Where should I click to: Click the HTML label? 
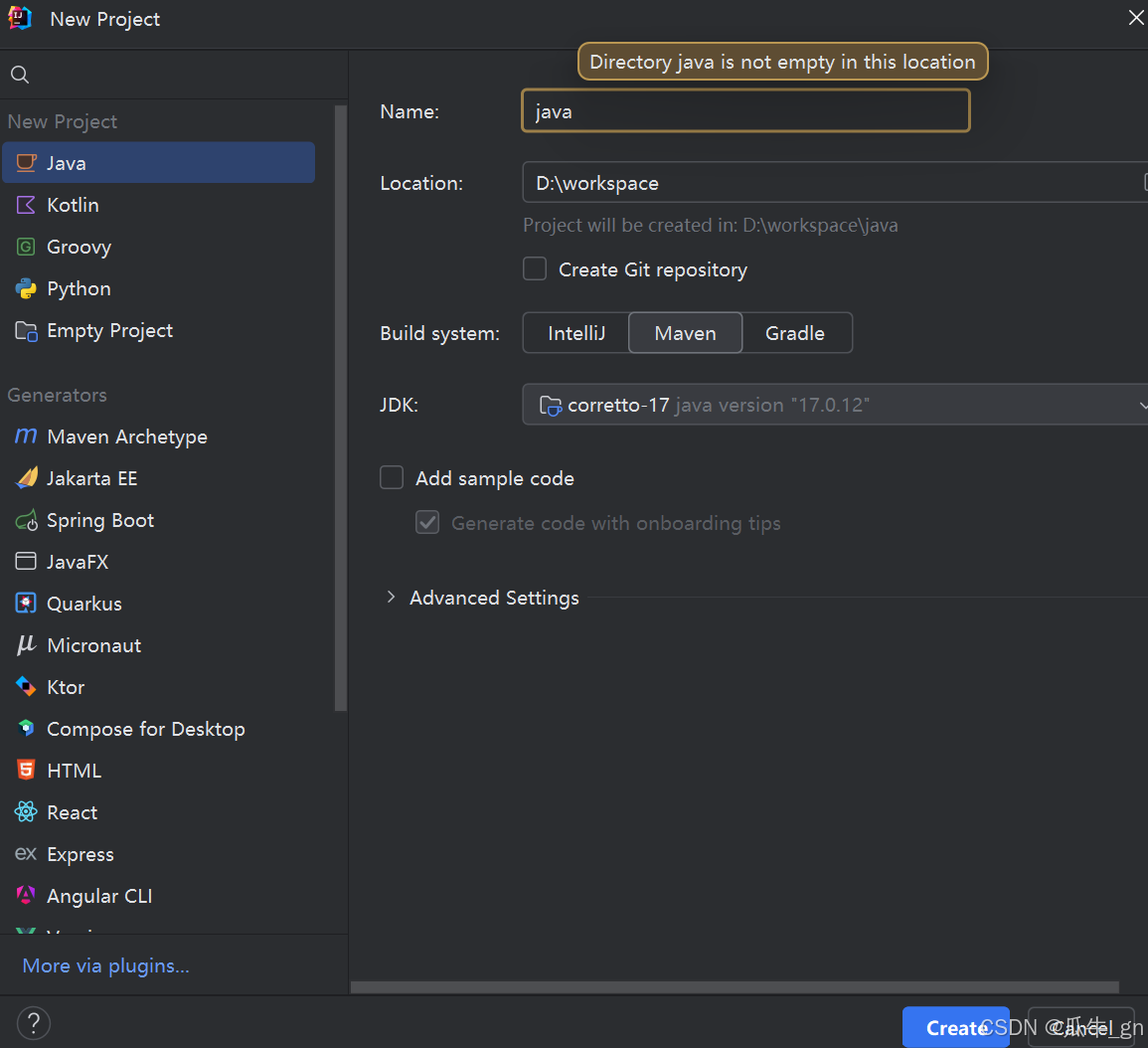(x=74, y=771)
